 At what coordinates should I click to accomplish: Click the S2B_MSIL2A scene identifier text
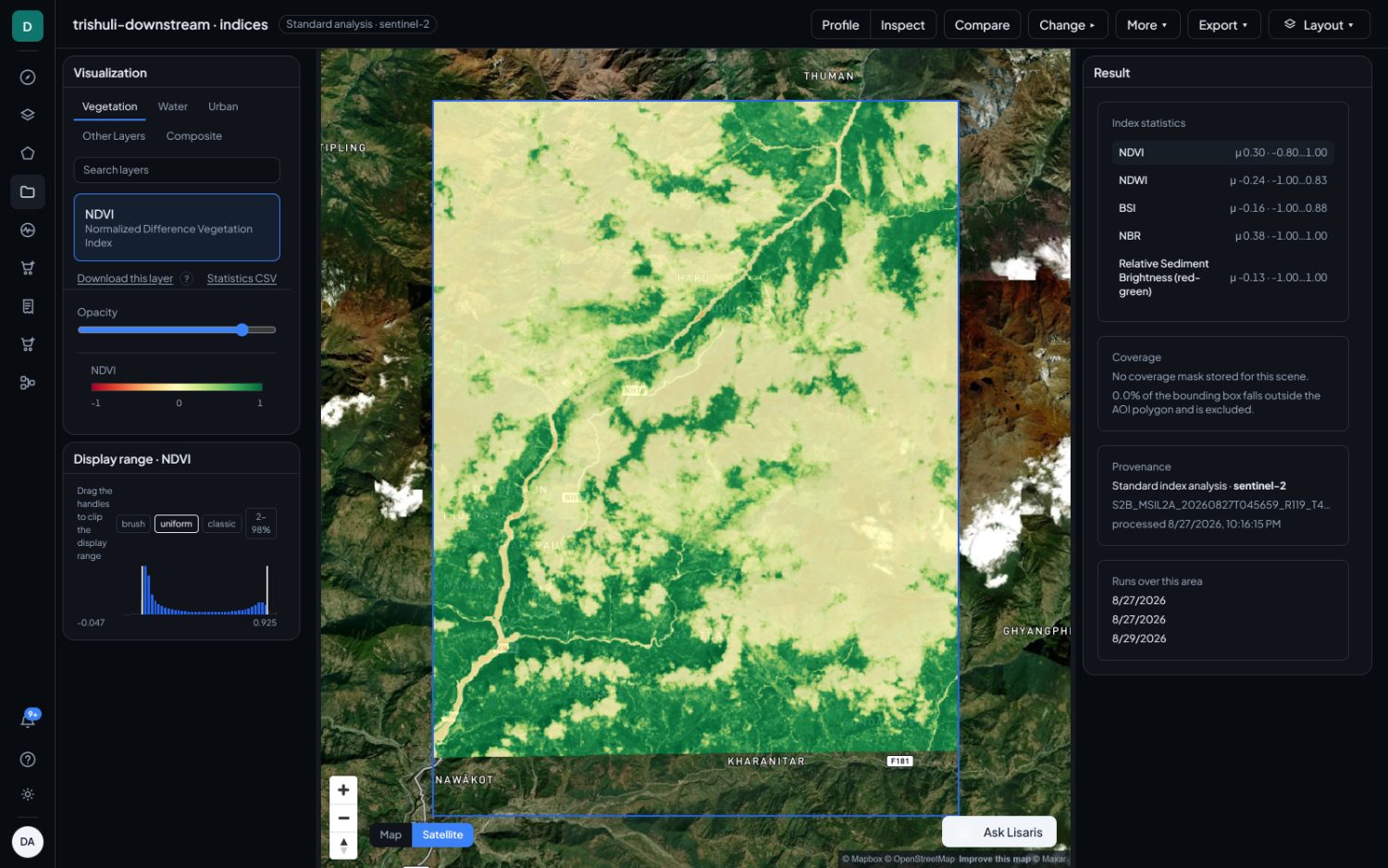pyautogui.click(x=1221, y=505)
